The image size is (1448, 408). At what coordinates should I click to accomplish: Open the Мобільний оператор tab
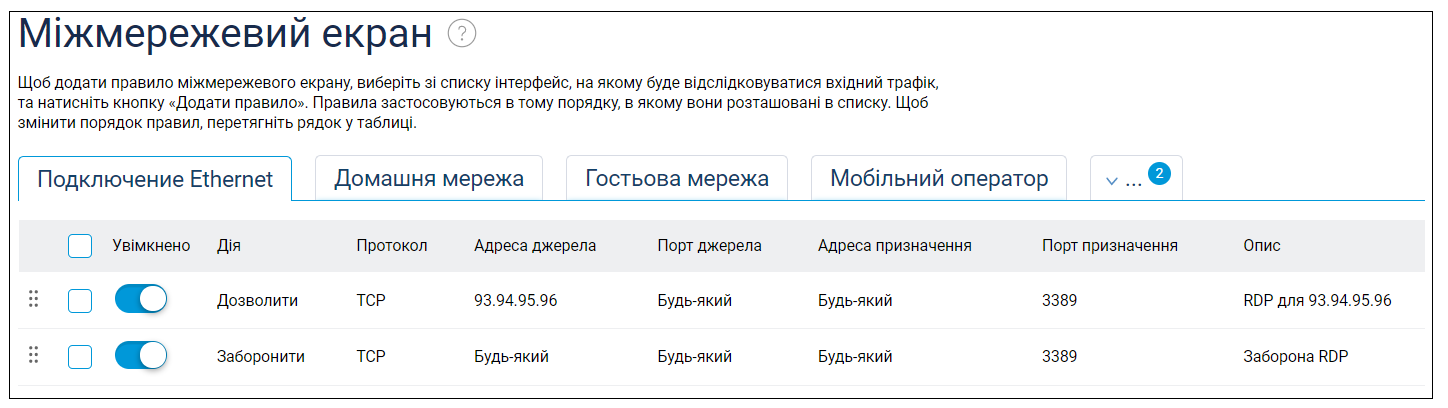click(939, 178)
